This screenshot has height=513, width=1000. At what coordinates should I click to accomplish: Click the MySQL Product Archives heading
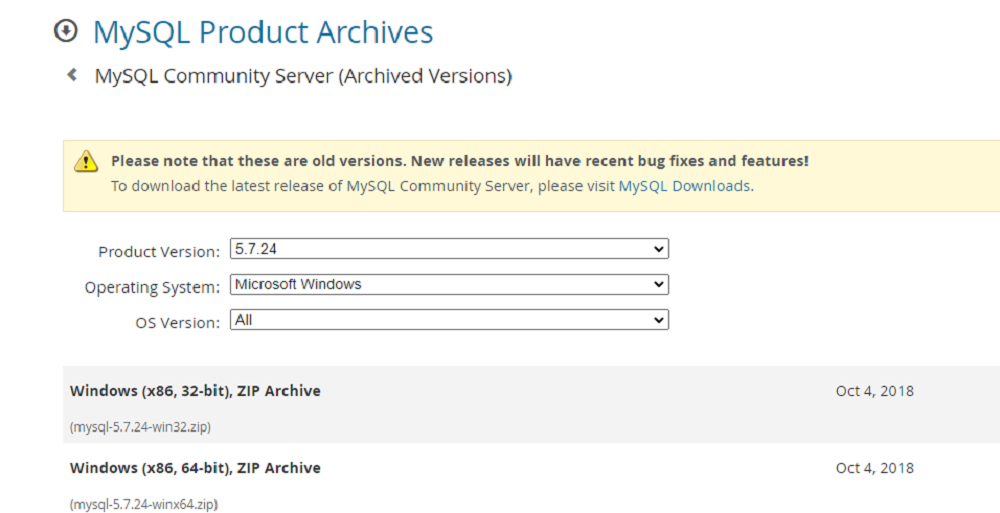click(x=263, y=32)
